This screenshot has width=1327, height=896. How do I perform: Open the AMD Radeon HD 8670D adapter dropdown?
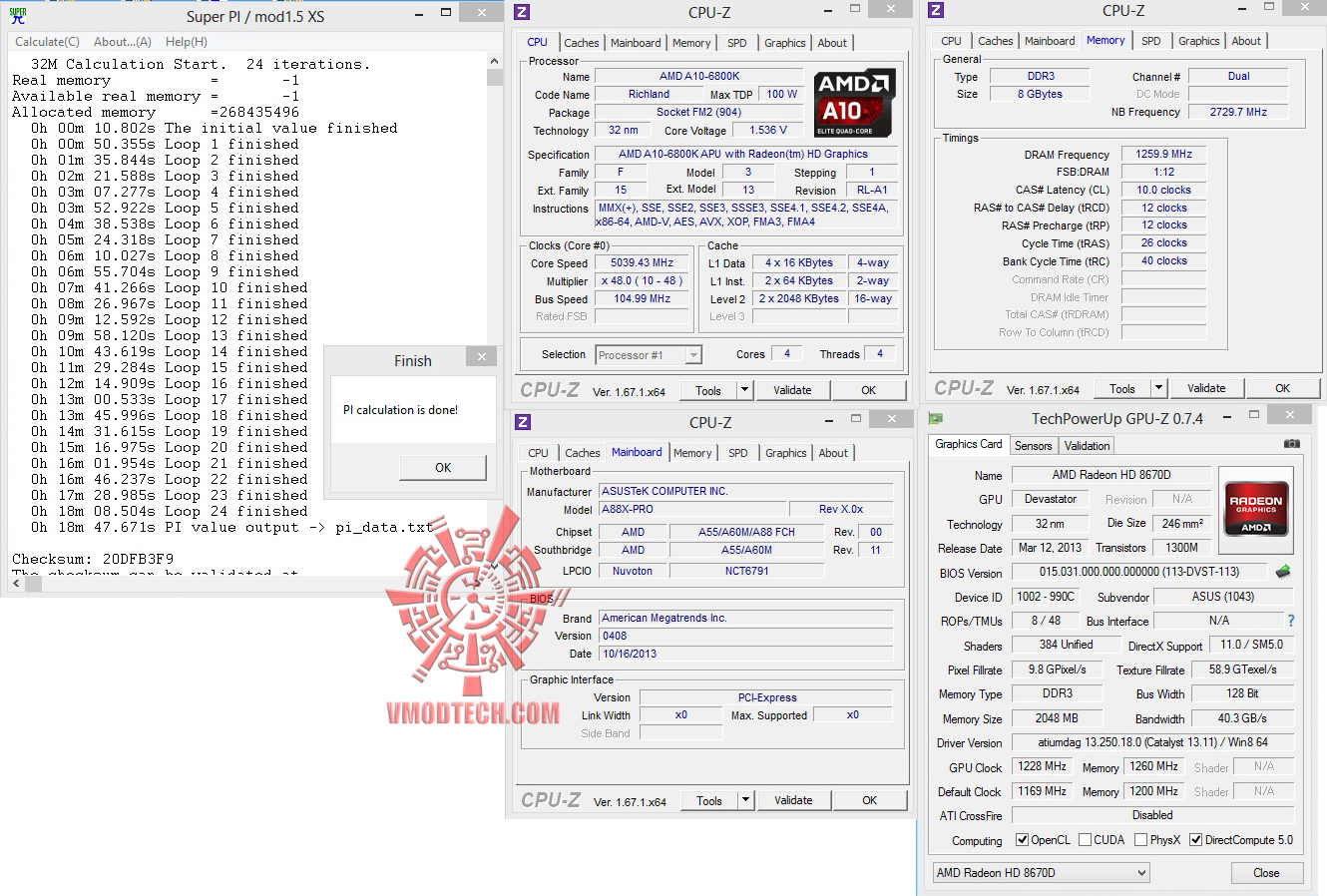point(1041,873)
